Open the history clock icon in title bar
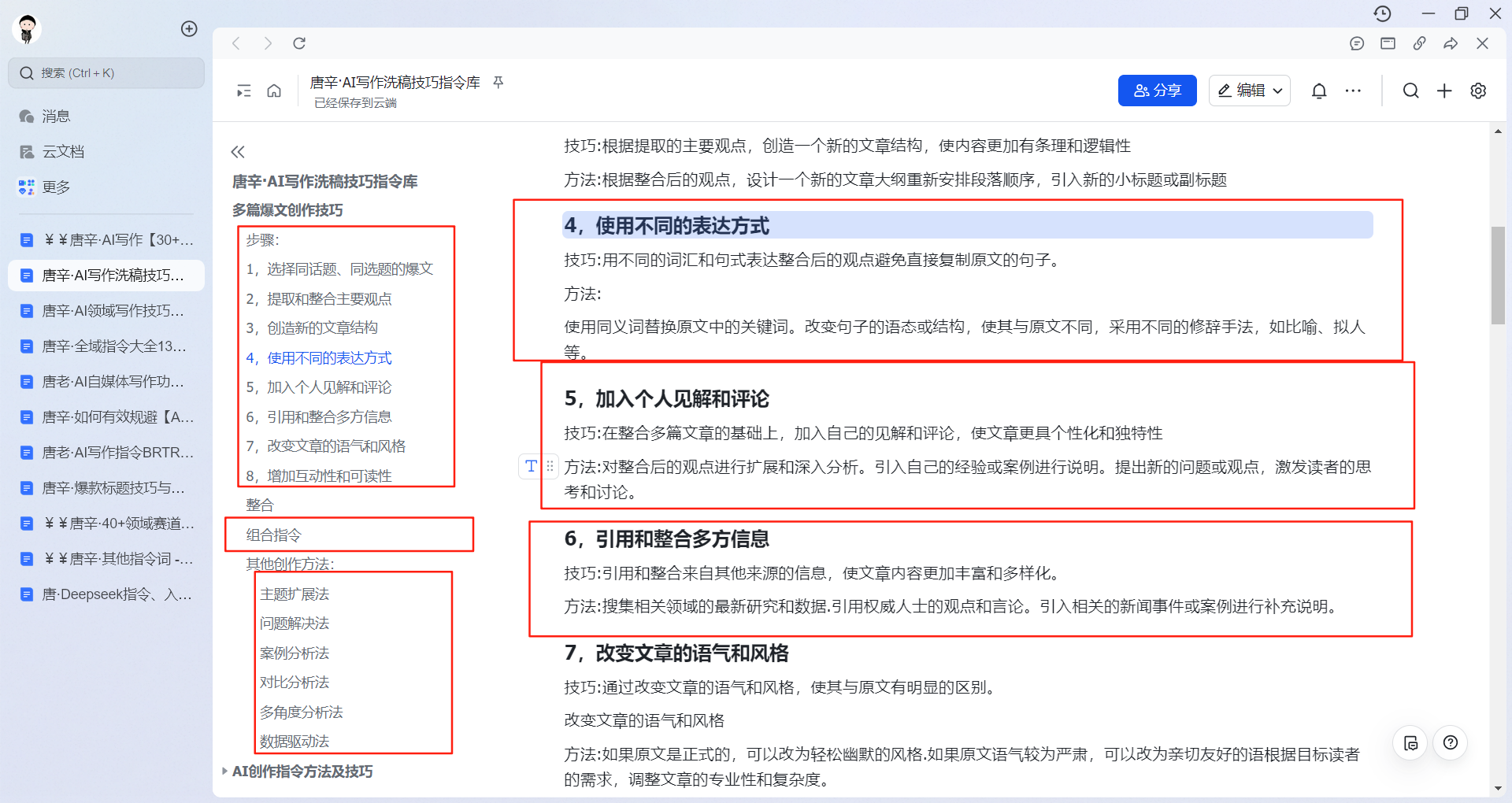Image resolution: width=1512 pixels, height=803 pixels. (1382, 13)
